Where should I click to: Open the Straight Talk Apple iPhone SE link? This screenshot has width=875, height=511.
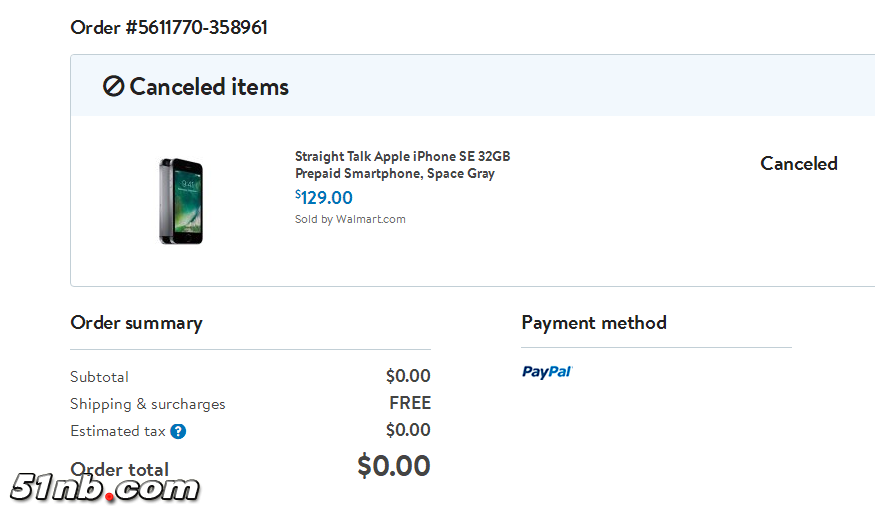tap(402, 165)
